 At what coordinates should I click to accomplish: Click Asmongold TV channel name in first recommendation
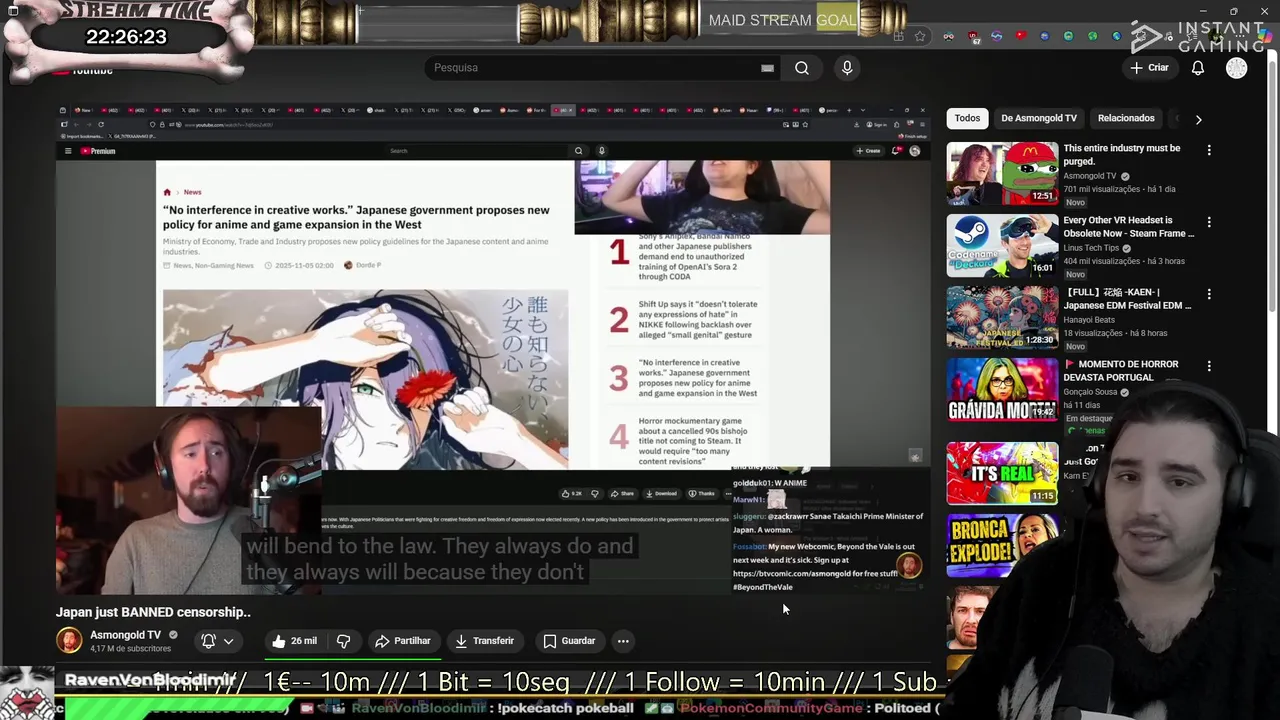click(x=1089, y=176)
